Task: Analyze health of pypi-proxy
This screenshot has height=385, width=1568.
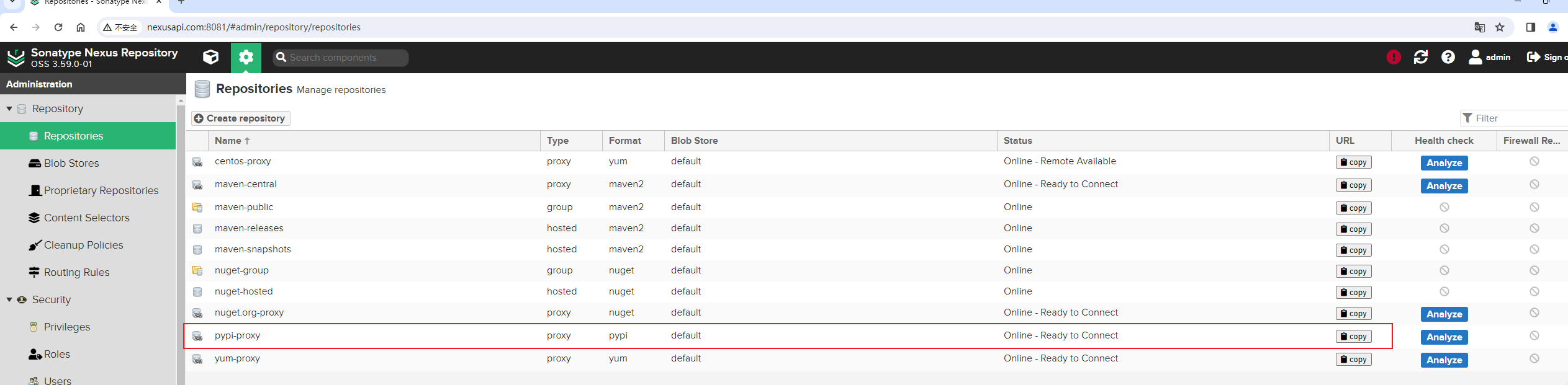Action: tap(1444, 337)
